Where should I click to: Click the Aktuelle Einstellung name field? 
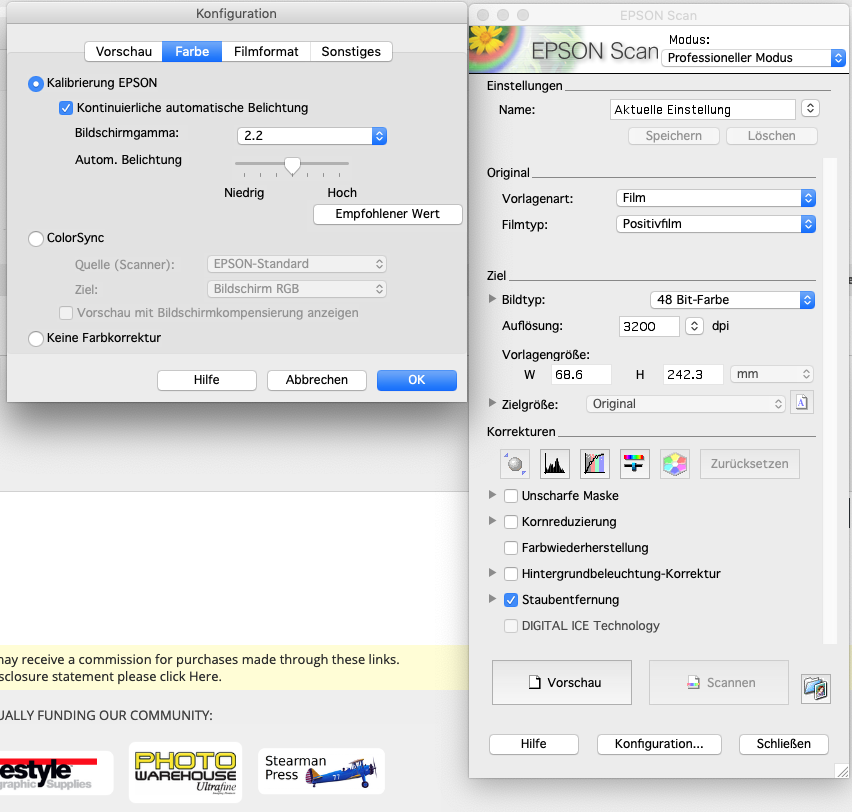pos(703,109)
